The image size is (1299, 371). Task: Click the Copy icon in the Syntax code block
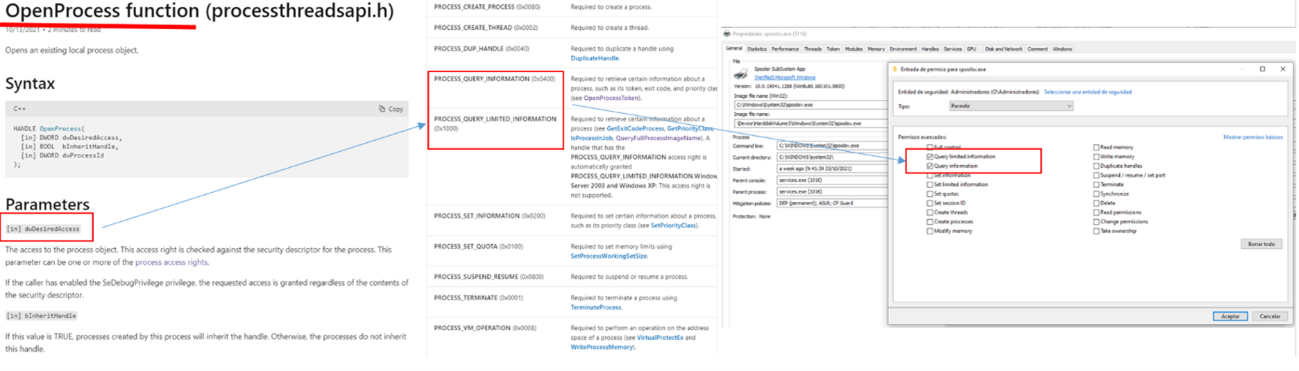click(x=382, y=109)
